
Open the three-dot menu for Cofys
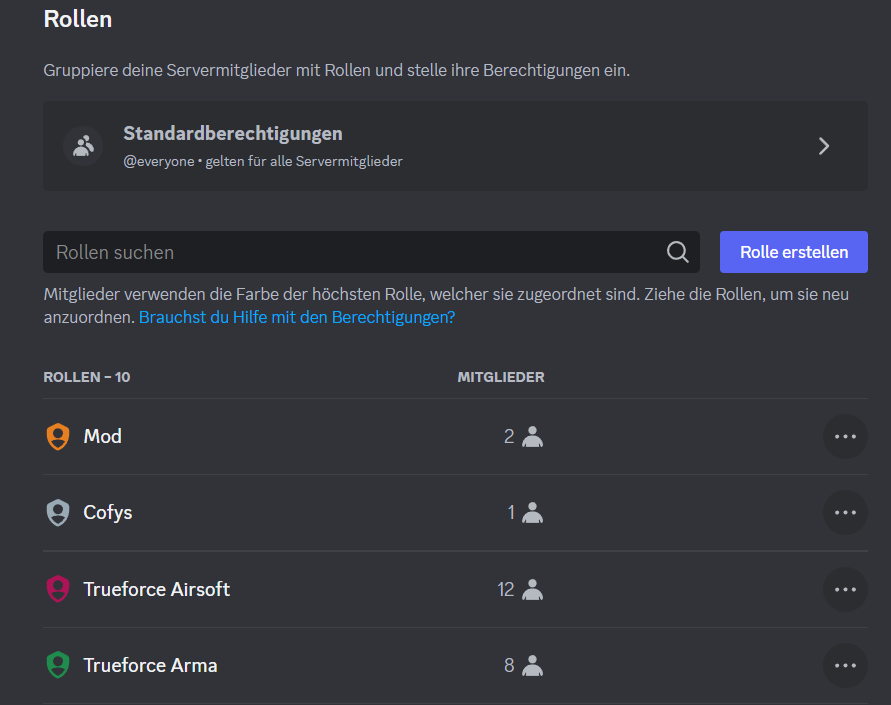[845, 513]
